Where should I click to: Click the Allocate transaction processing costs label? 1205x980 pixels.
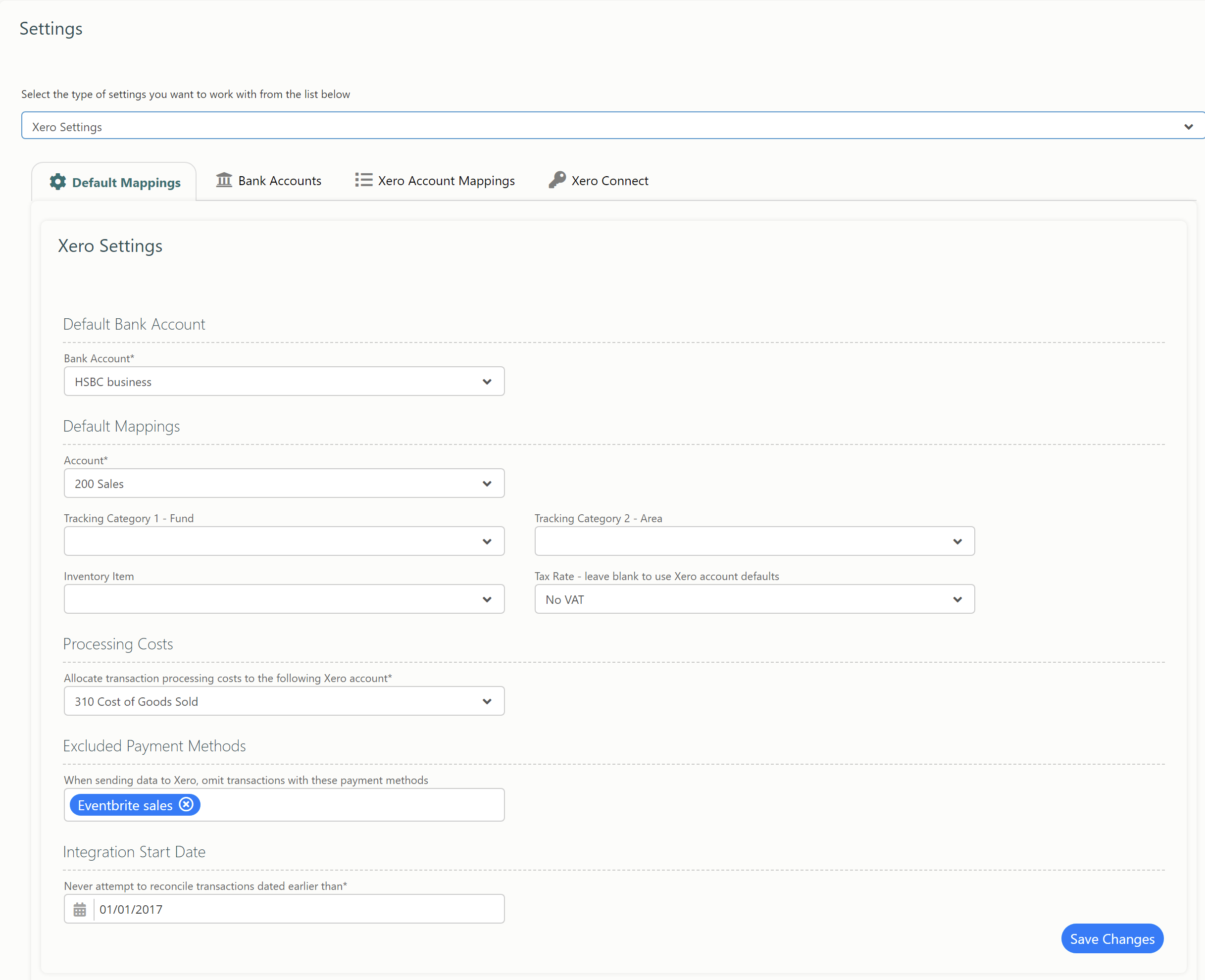tap(228, 678)
